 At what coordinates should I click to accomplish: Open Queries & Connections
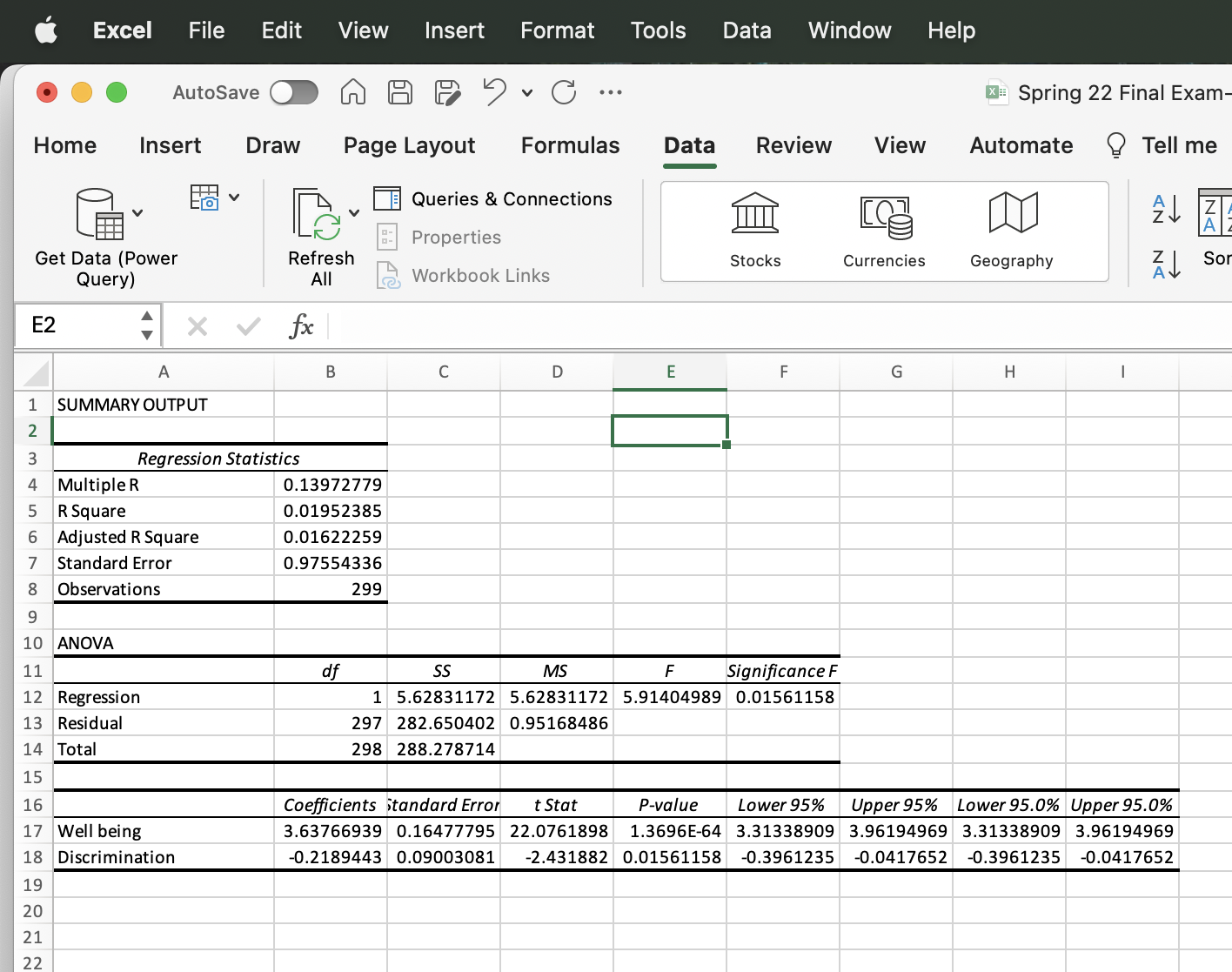tap(494, 198)
